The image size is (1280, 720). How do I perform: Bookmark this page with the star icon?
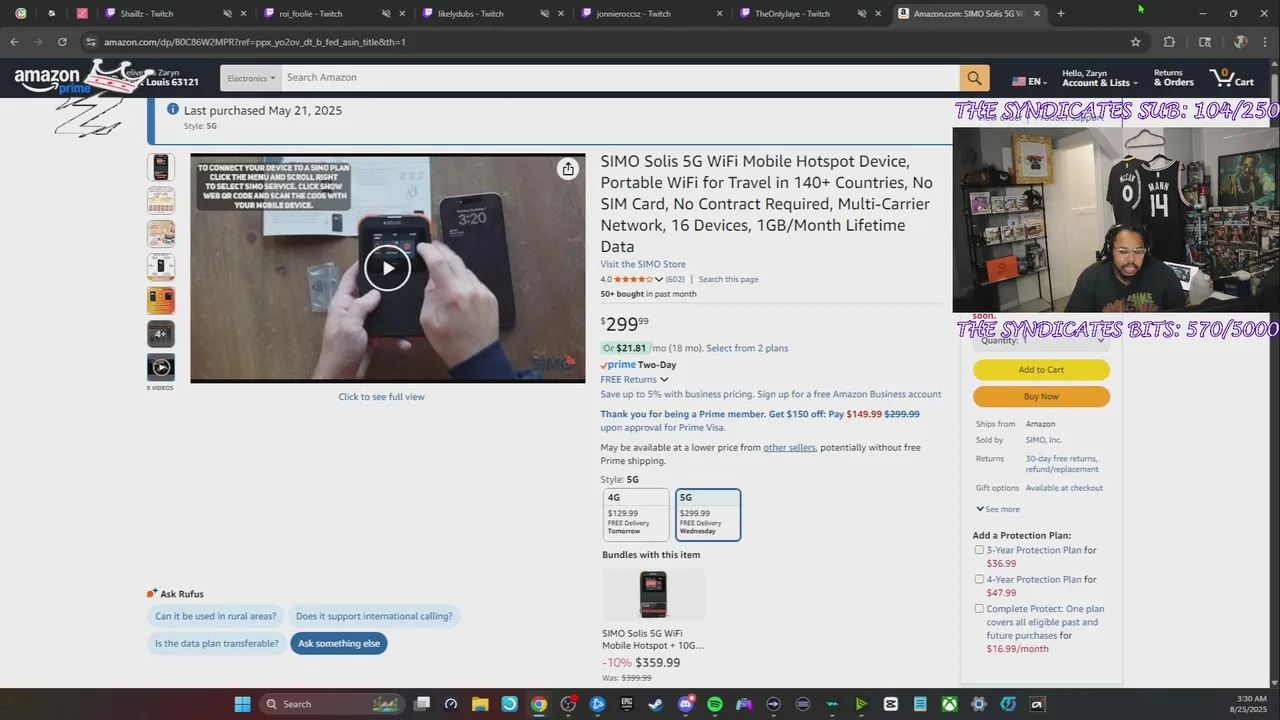[1135, 42]
